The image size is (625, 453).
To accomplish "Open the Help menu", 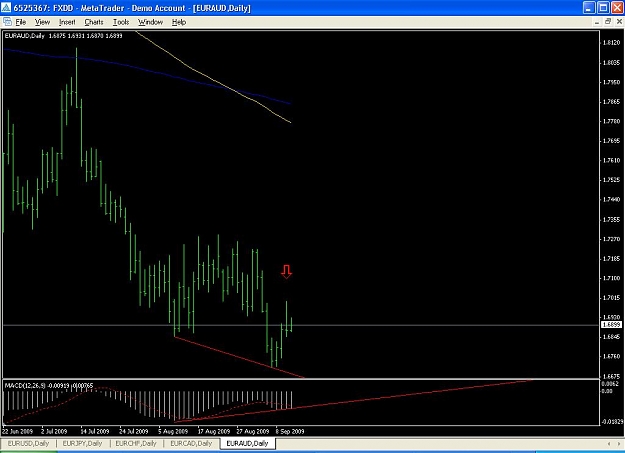I will pyautogui.click(x=179, y=22).
